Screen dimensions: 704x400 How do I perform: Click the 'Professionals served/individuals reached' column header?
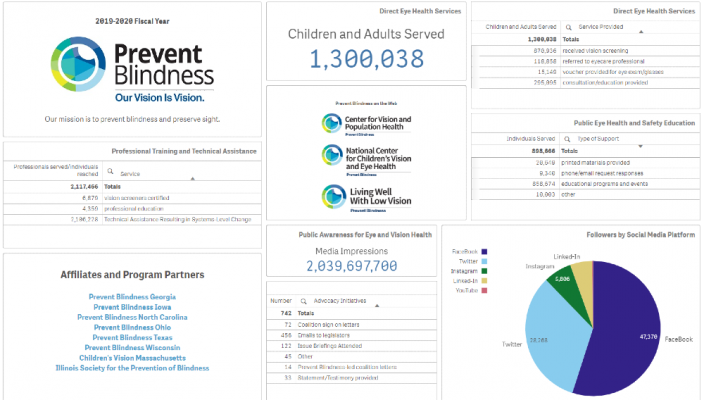56,170
